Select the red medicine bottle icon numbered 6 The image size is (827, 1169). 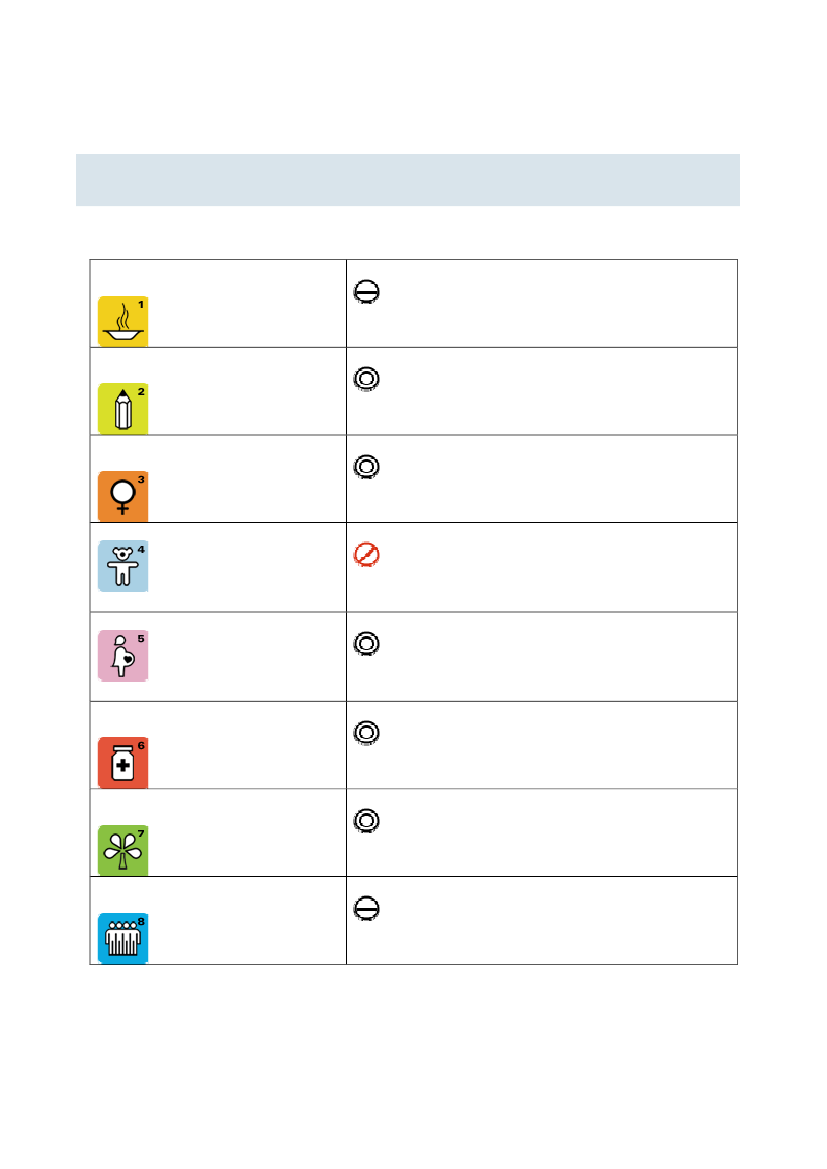click(x=123, y=763)
